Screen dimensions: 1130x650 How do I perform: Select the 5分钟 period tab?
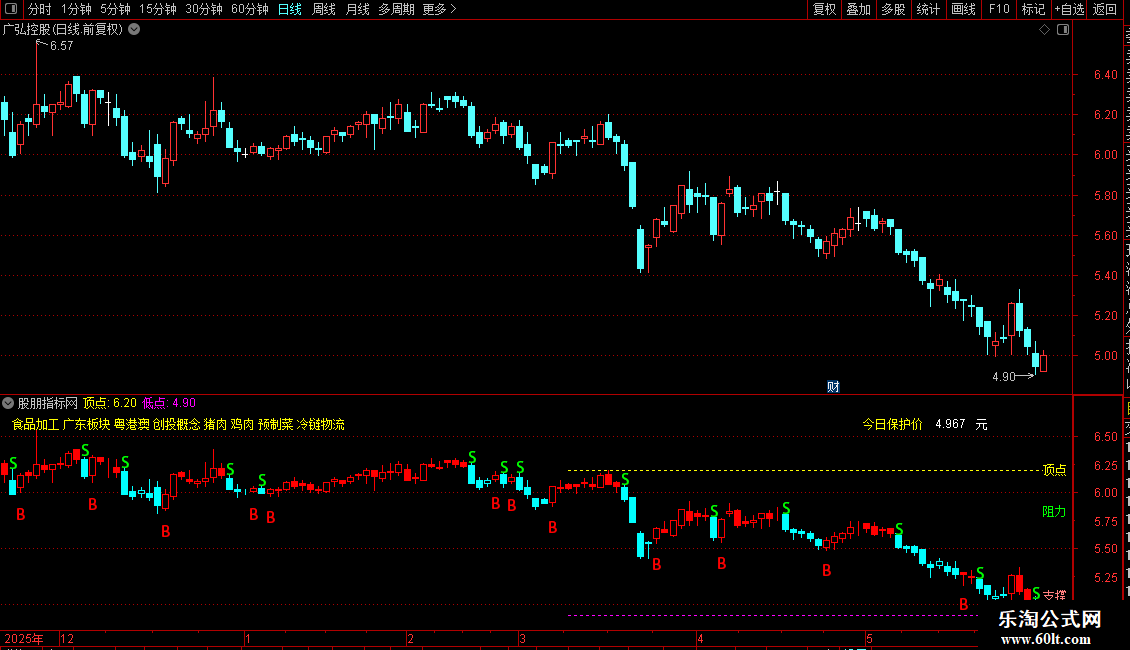click(115, 9)
